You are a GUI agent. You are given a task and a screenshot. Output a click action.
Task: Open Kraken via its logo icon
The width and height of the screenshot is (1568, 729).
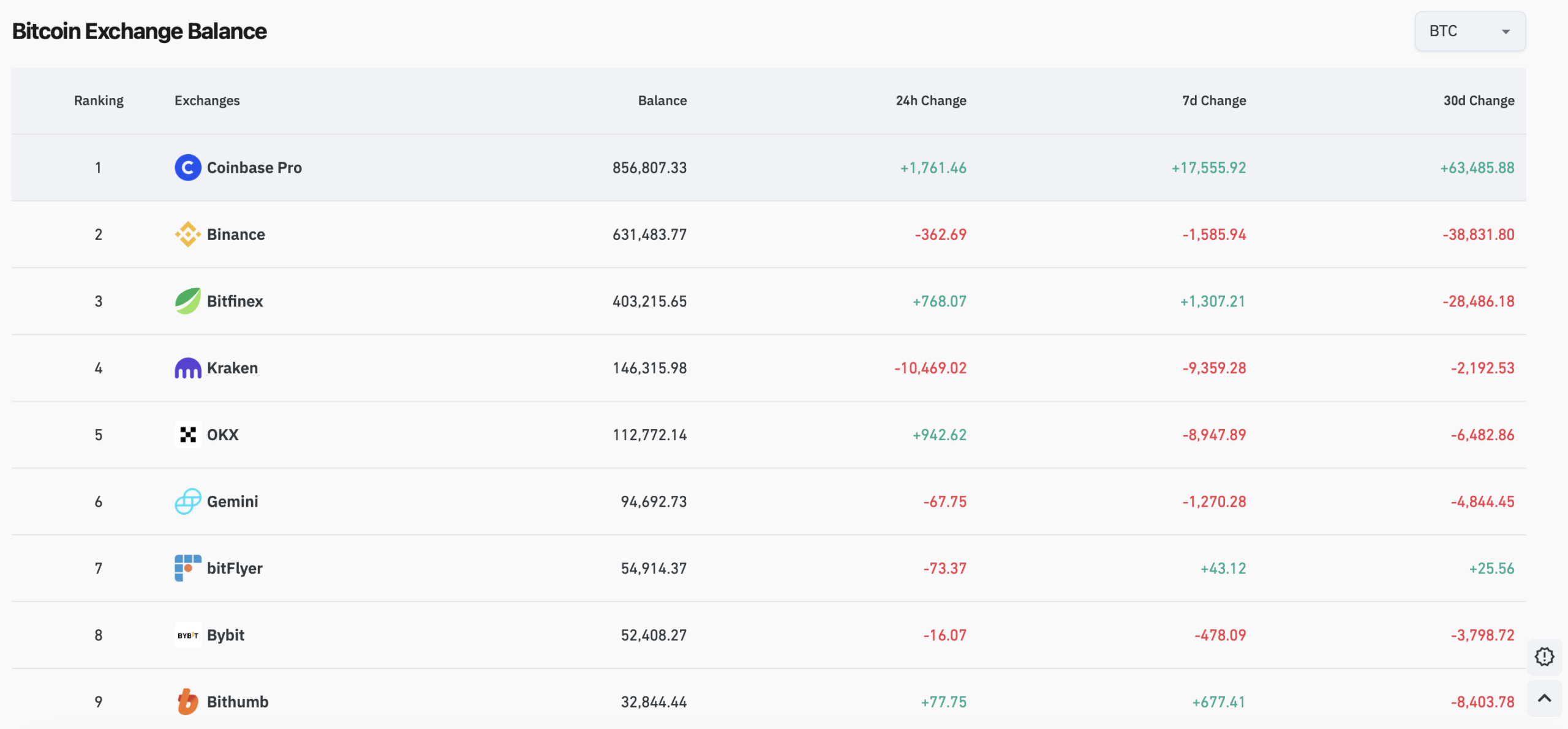click(187, 367)
